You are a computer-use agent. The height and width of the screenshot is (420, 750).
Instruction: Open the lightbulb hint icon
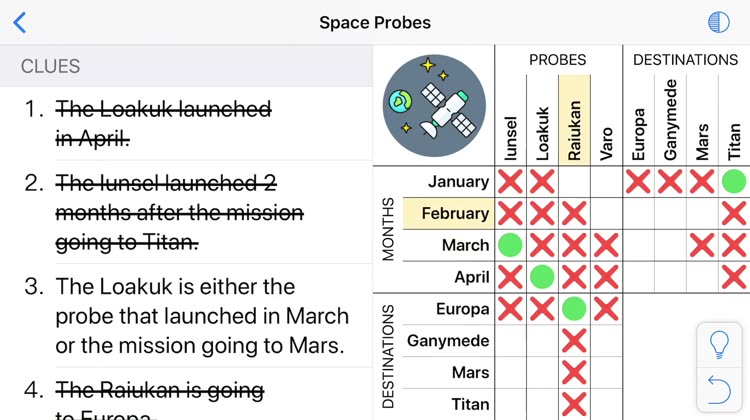click(x=719, y=345)
